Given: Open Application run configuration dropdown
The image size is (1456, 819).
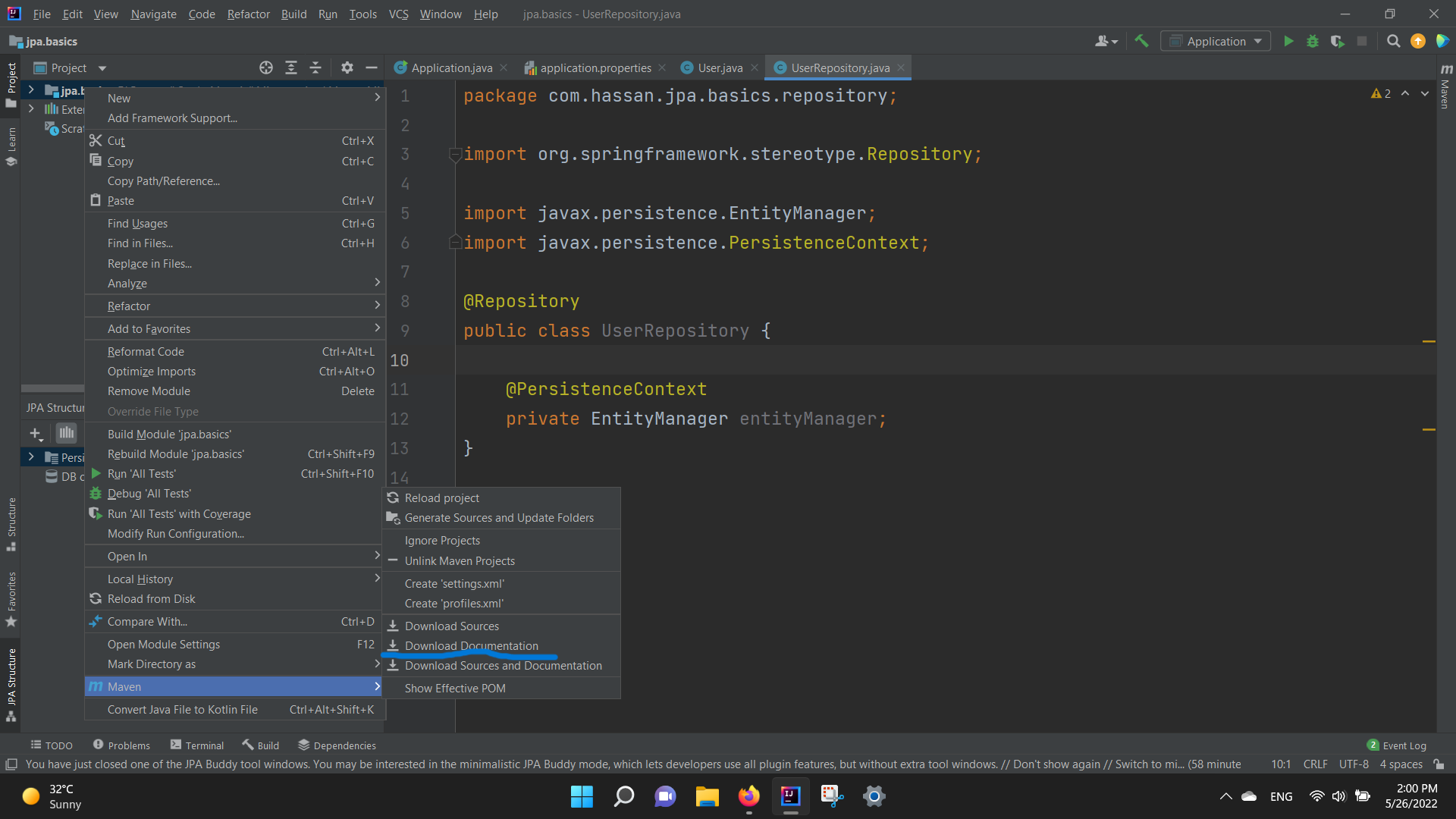Looking at the screenshot, I should (x=1216, y=42).
